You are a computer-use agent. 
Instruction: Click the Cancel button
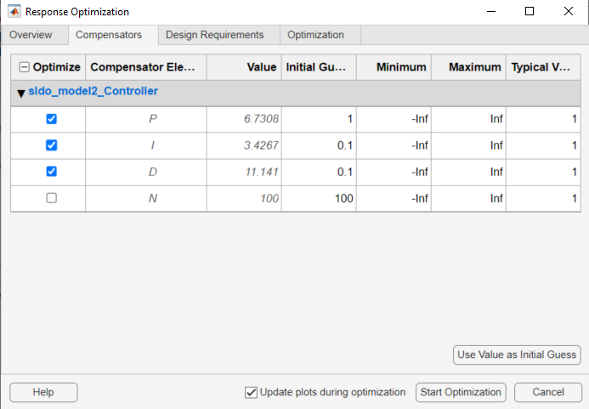coord(548,392)
